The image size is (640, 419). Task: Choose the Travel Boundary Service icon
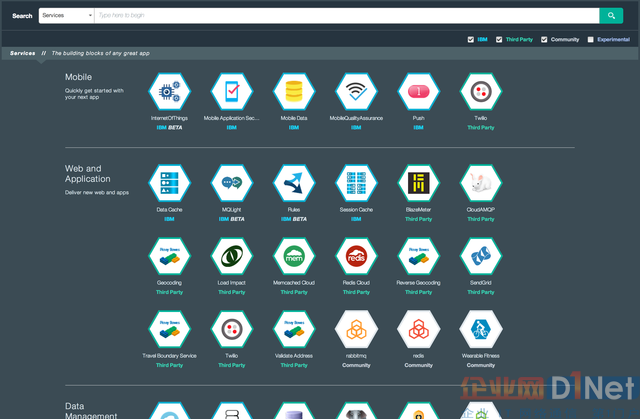pyautogui.click(x=169, y=329)
